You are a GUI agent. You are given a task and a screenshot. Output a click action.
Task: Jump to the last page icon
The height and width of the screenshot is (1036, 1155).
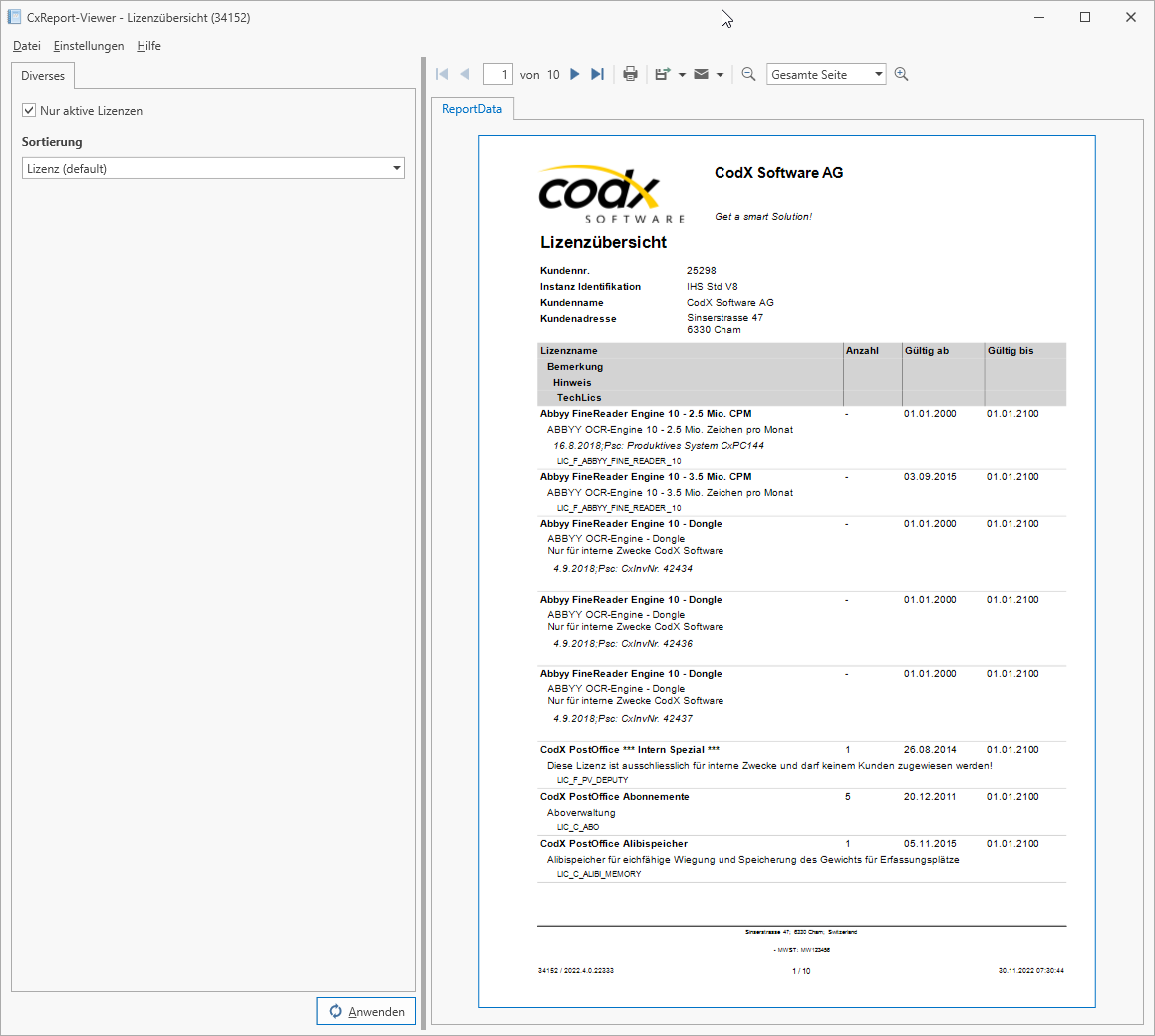click(x=596, y=73)
